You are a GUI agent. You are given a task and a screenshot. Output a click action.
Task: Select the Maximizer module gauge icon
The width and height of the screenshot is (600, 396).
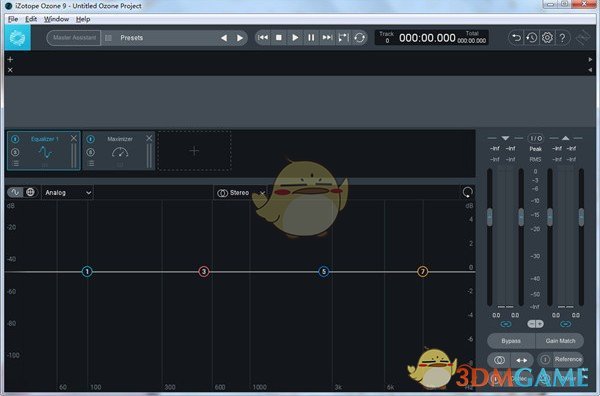point(120,153)
